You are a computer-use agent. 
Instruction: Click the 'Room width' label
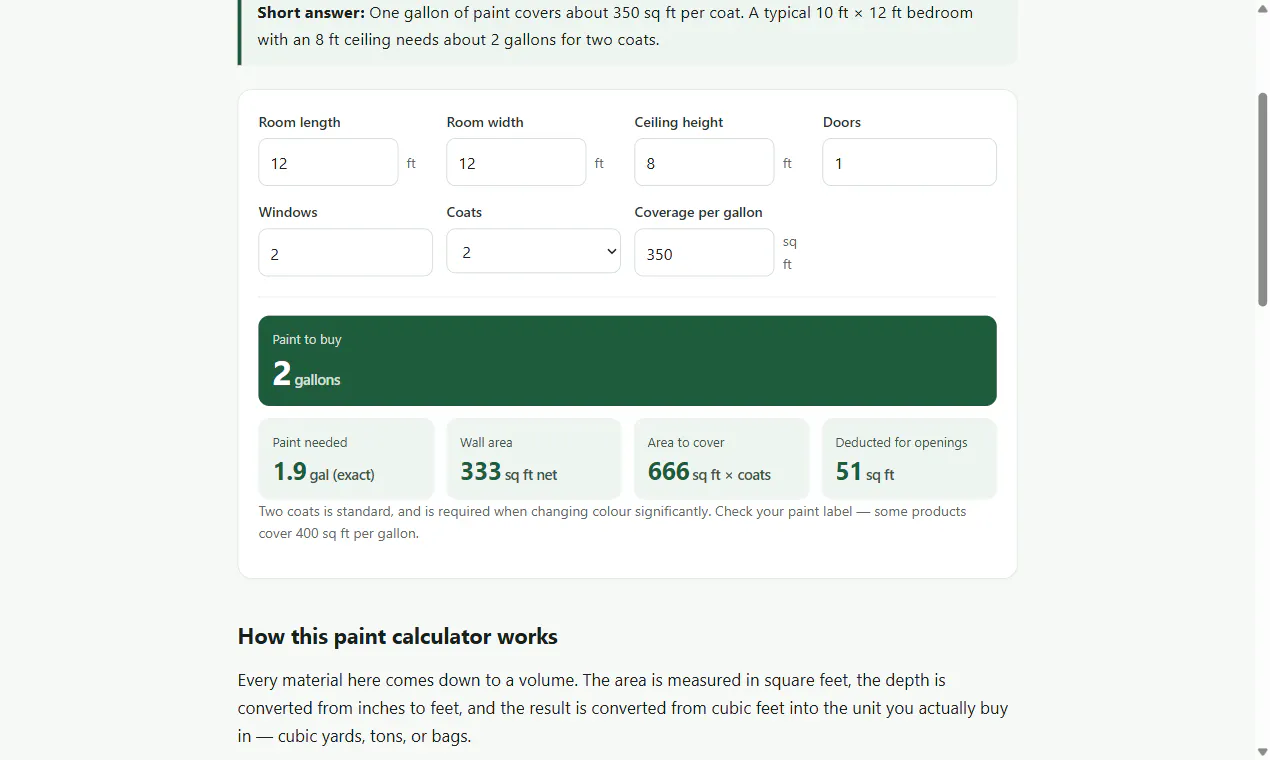pos(485,122)
